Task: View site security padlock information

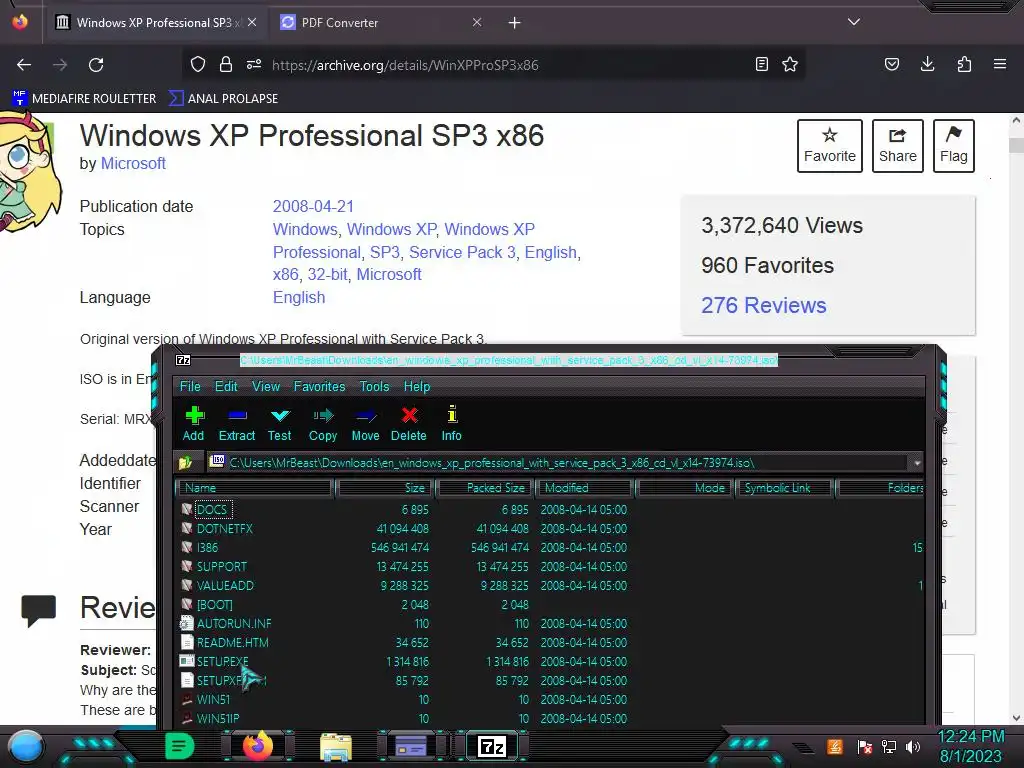Action: point(226,65)
